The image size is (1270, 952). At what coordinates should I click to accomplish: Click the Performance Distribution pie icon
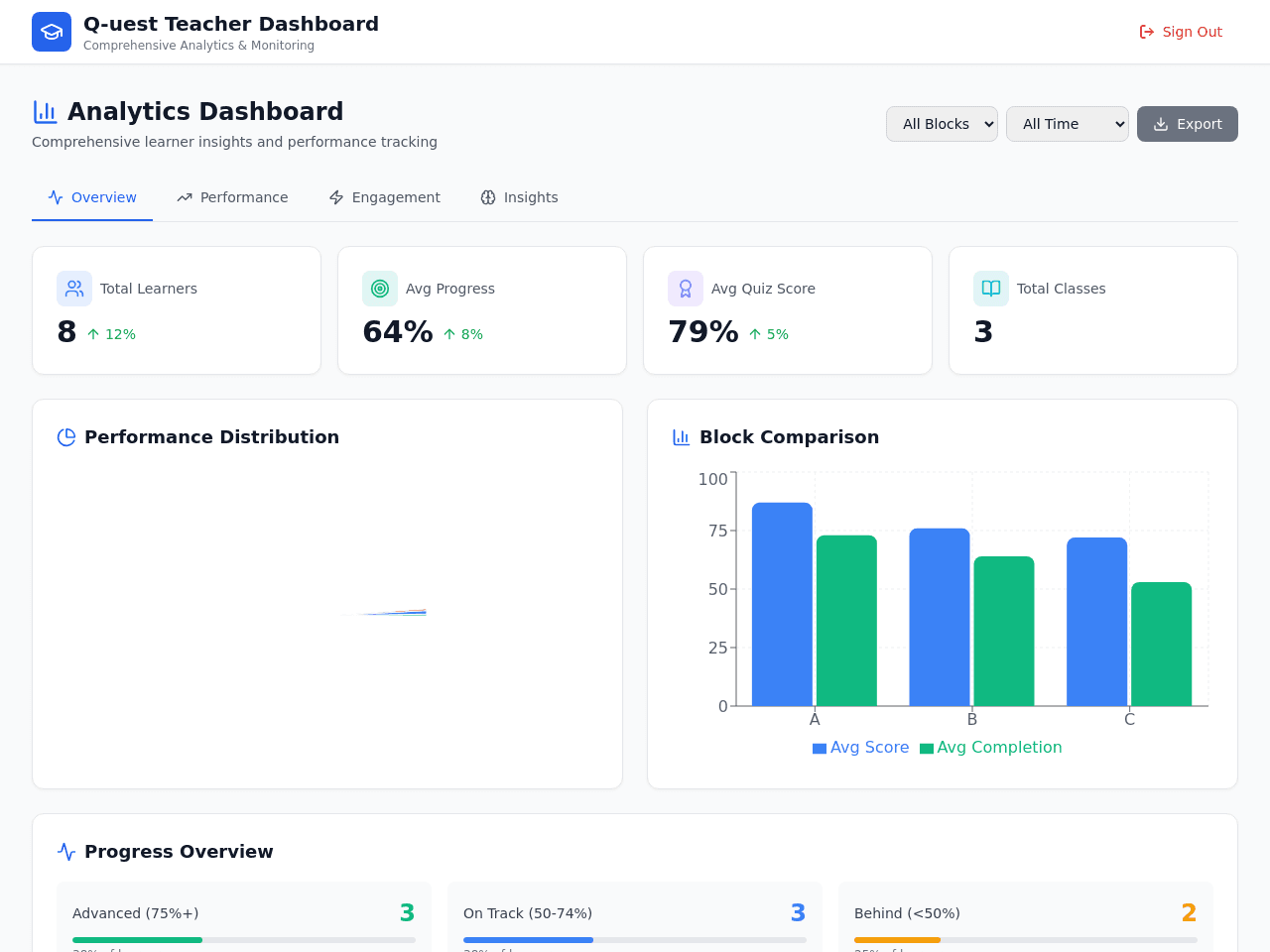[x=66, y=437]
